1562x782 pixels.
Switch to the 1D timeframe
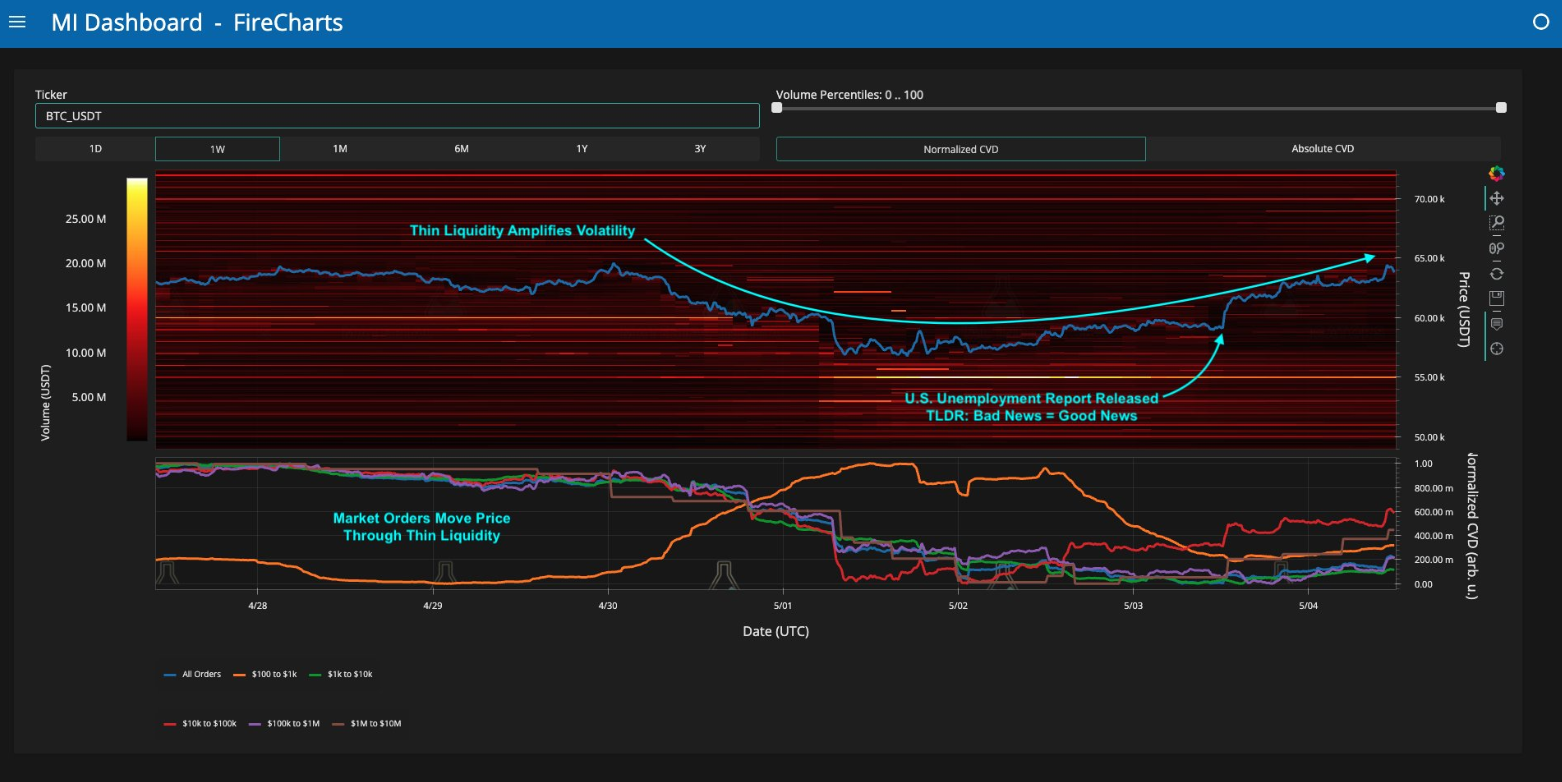tap(96, 149)
